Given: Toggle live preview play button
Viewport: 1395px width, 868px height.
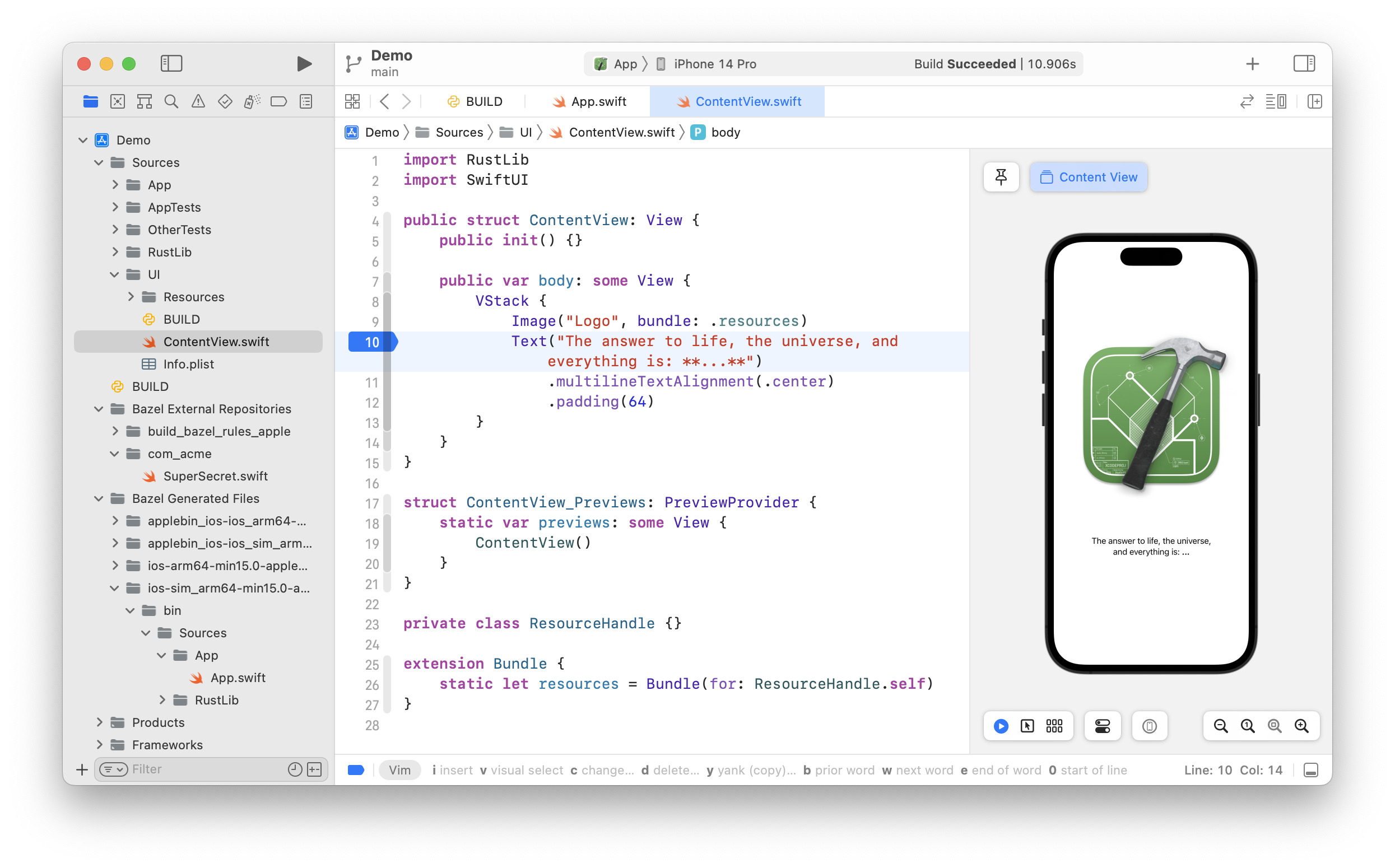Looking at the screenshot, I should pyautogui.click(x=1001, y=726).
